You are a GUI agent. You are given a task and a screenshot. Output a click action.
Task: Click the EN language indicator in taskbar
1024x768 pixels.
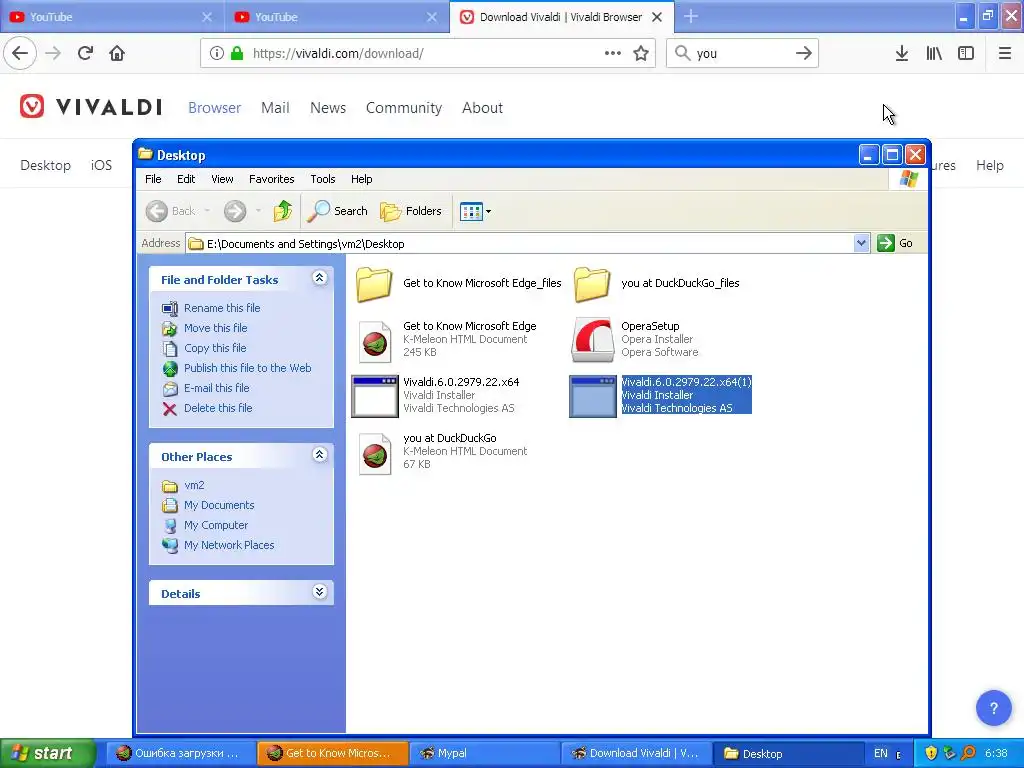[880, 753]
